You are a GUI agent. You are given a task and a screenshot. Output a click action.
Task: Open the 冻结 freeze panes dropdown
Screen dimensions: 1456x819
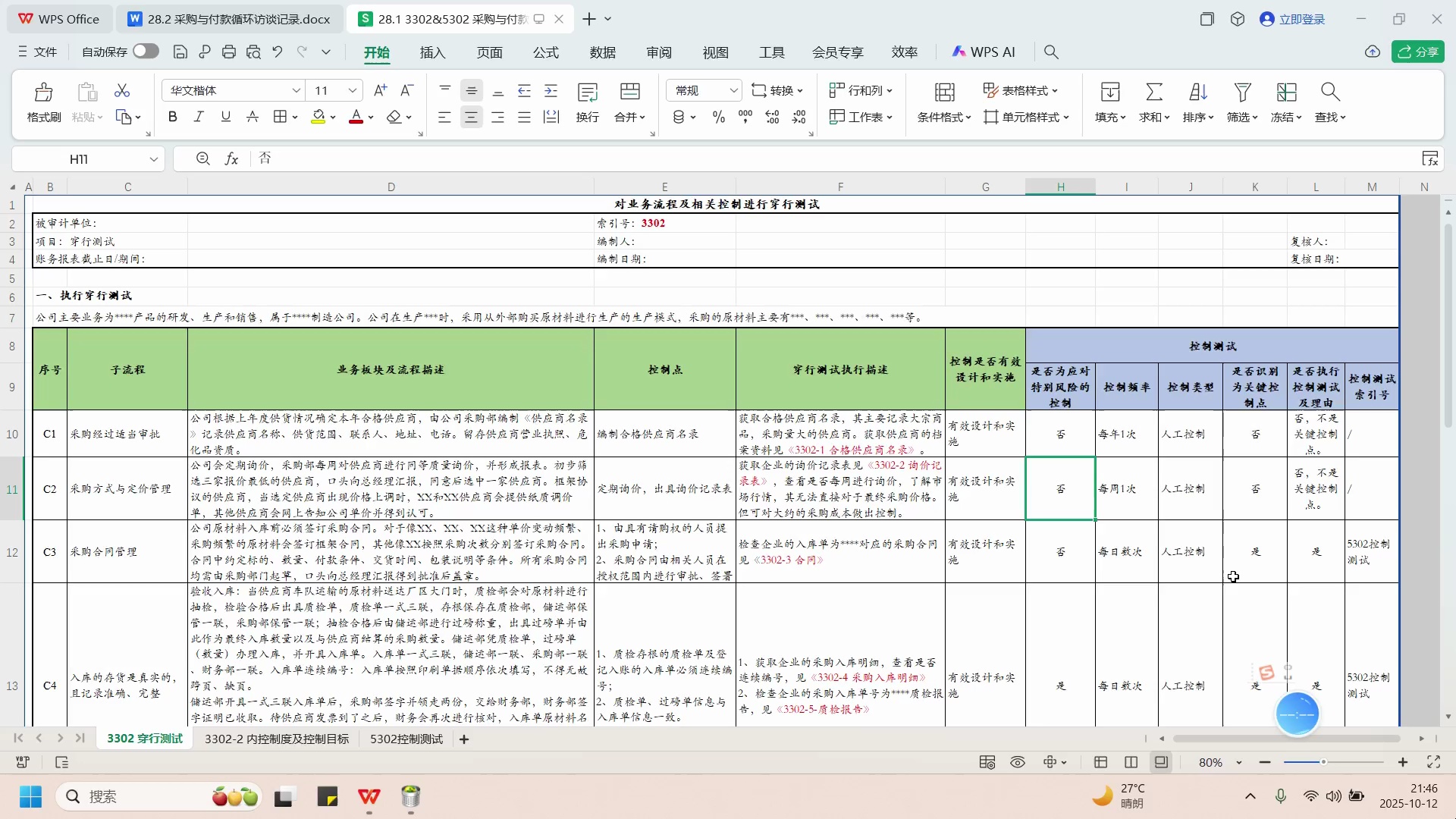pos(1287,117)
